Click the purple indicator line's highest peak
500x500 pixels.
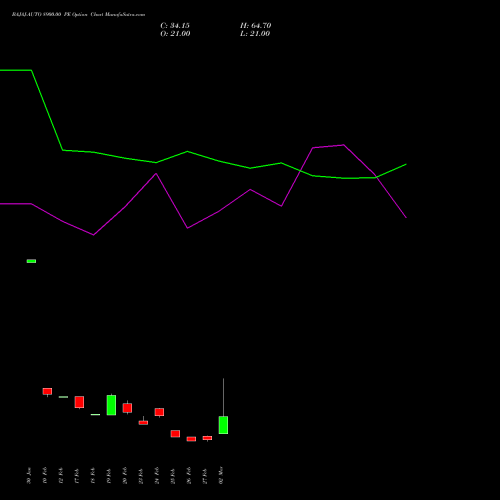click(x=343, y=145)
